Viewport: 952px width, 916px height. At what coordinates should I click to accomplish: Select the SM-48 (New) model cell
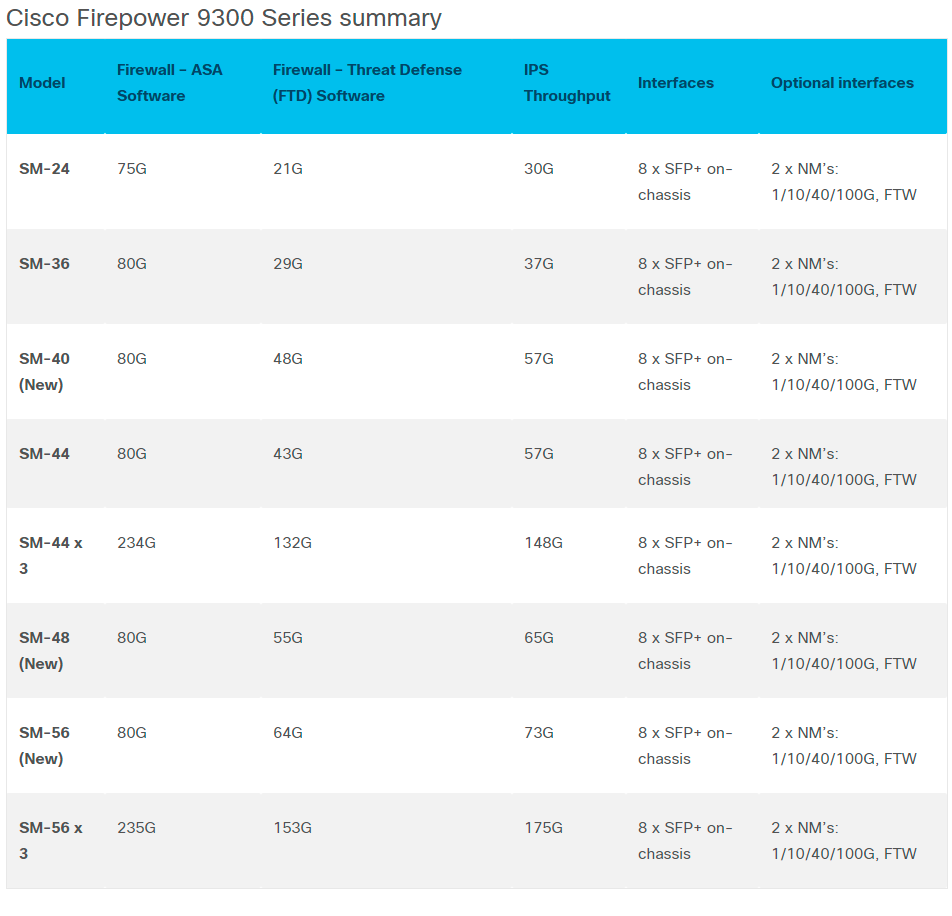(45, 650)
